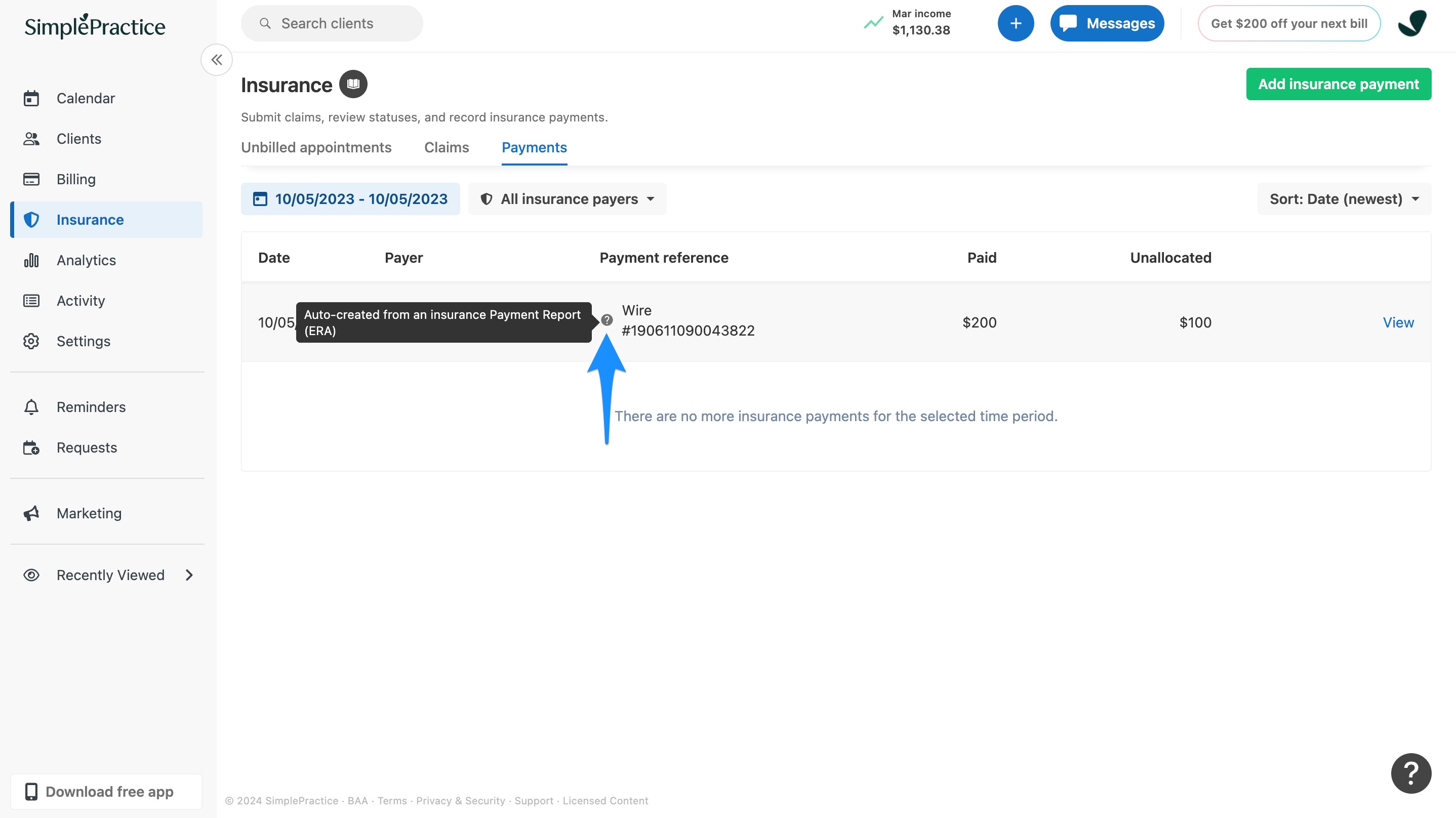Expand the Recently Viewed list
The image size is (1456, 818).
(x=188, y=575)
